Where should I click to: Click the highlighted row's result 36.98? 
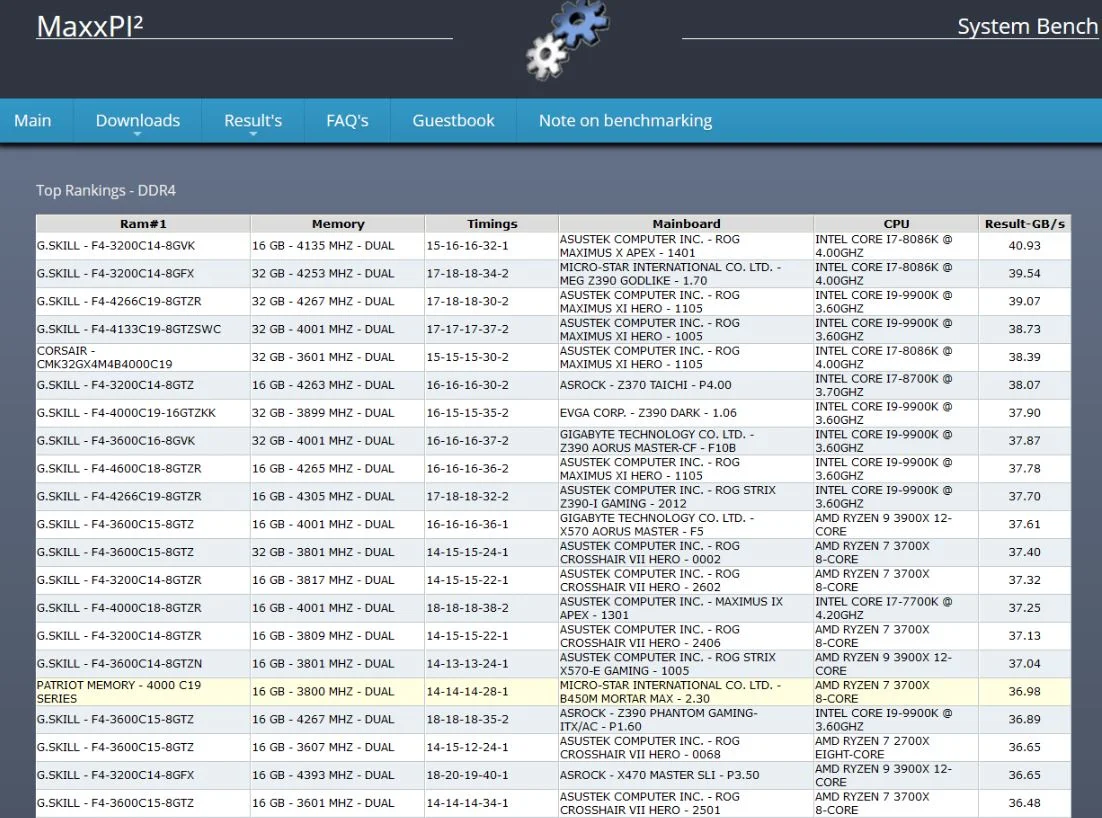tap(1025, 692)
